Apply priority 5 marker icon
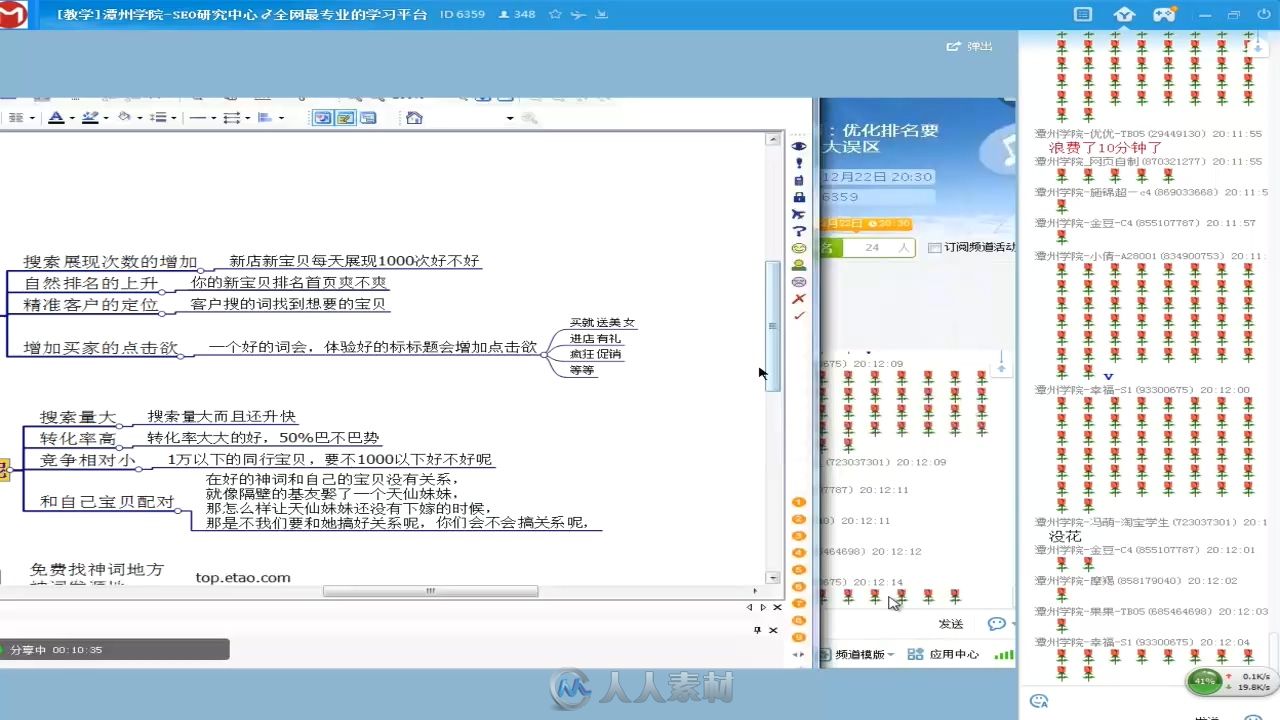This screenshot has height=720, width=1280. (x=799, y=570)
